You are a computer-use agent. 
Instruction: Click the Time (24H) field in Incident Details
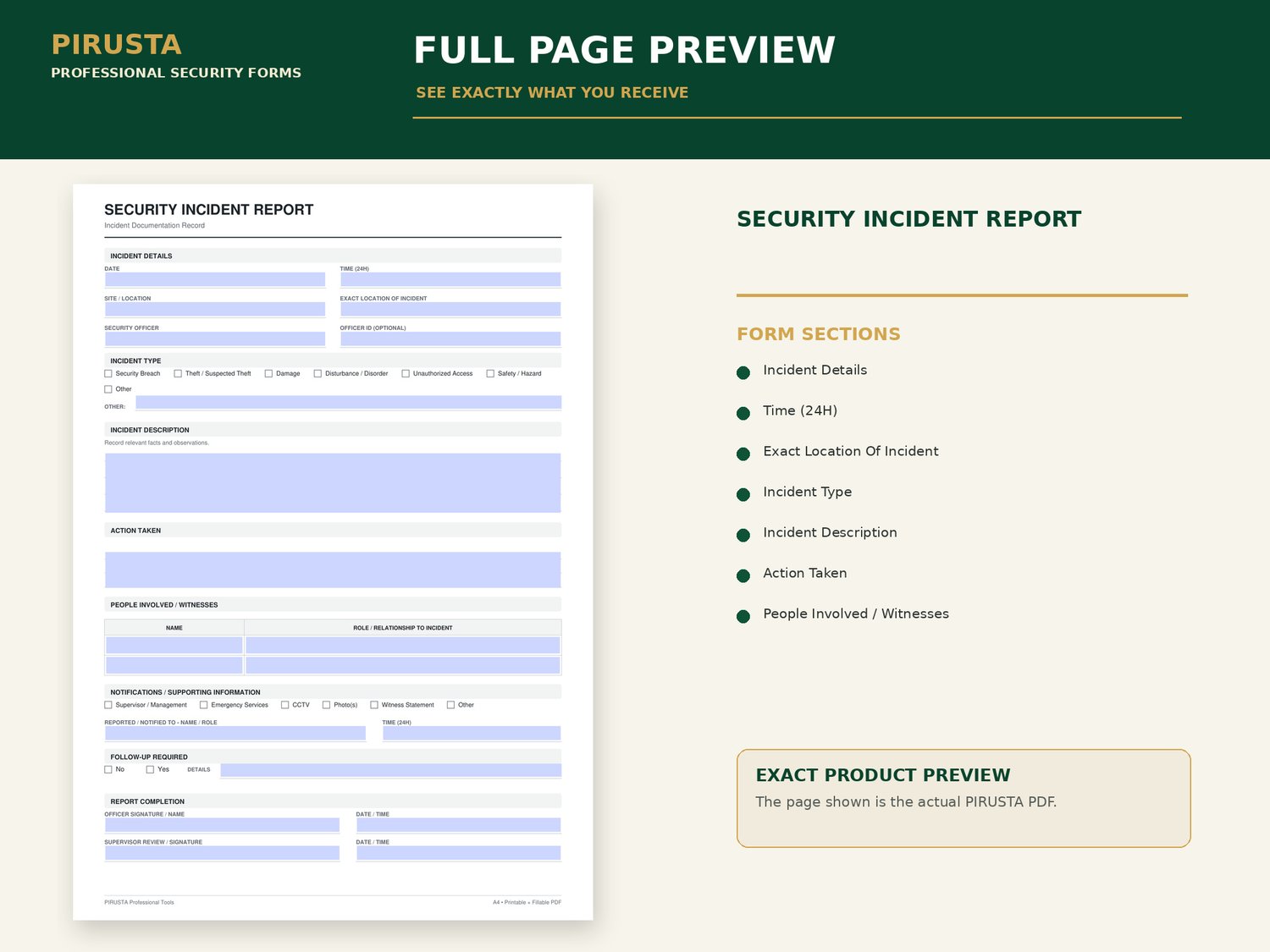pyautogui.click(x=450, y=279)
